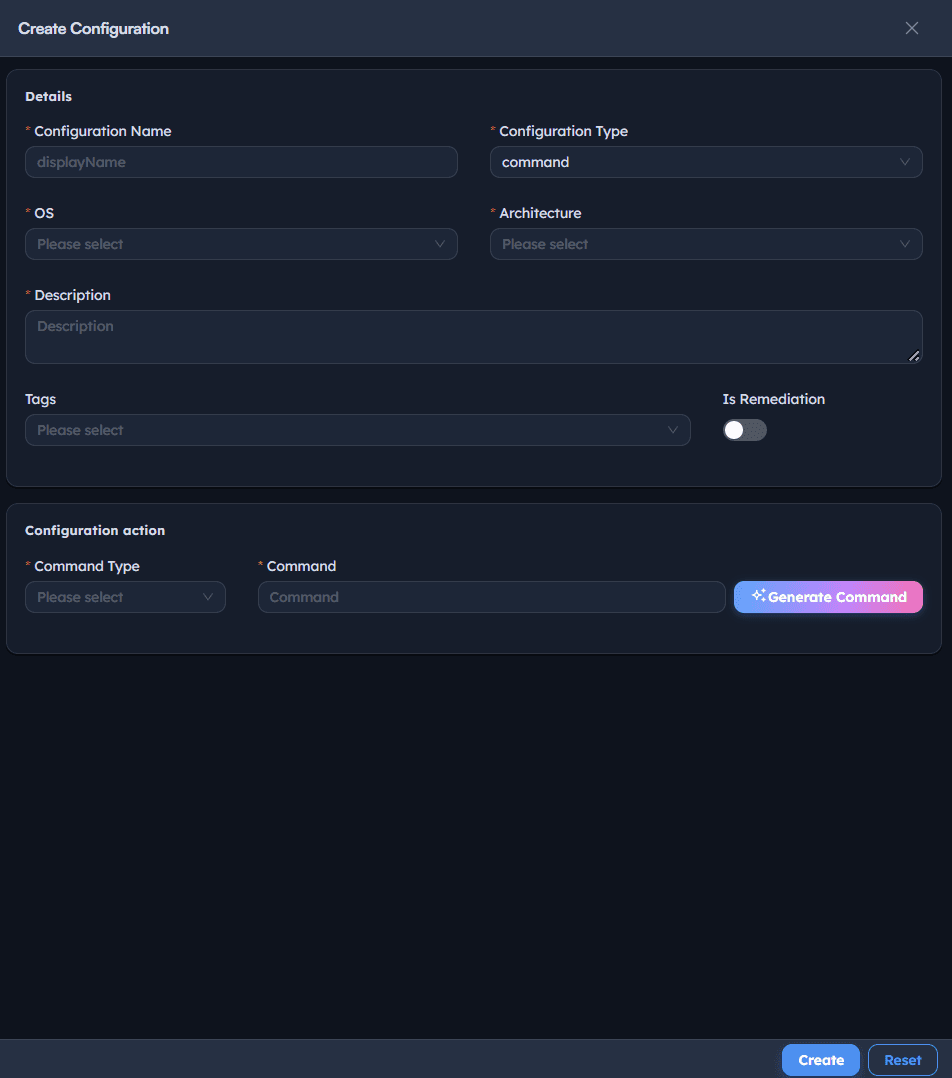
Task: Click the Command input field
Action: (491, 597)
